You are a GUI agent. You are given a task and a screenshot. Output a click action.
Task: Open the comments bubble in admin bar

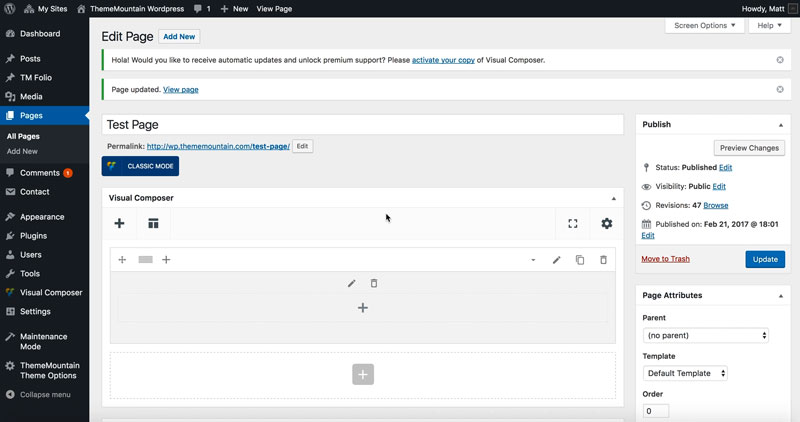(203, 9)
